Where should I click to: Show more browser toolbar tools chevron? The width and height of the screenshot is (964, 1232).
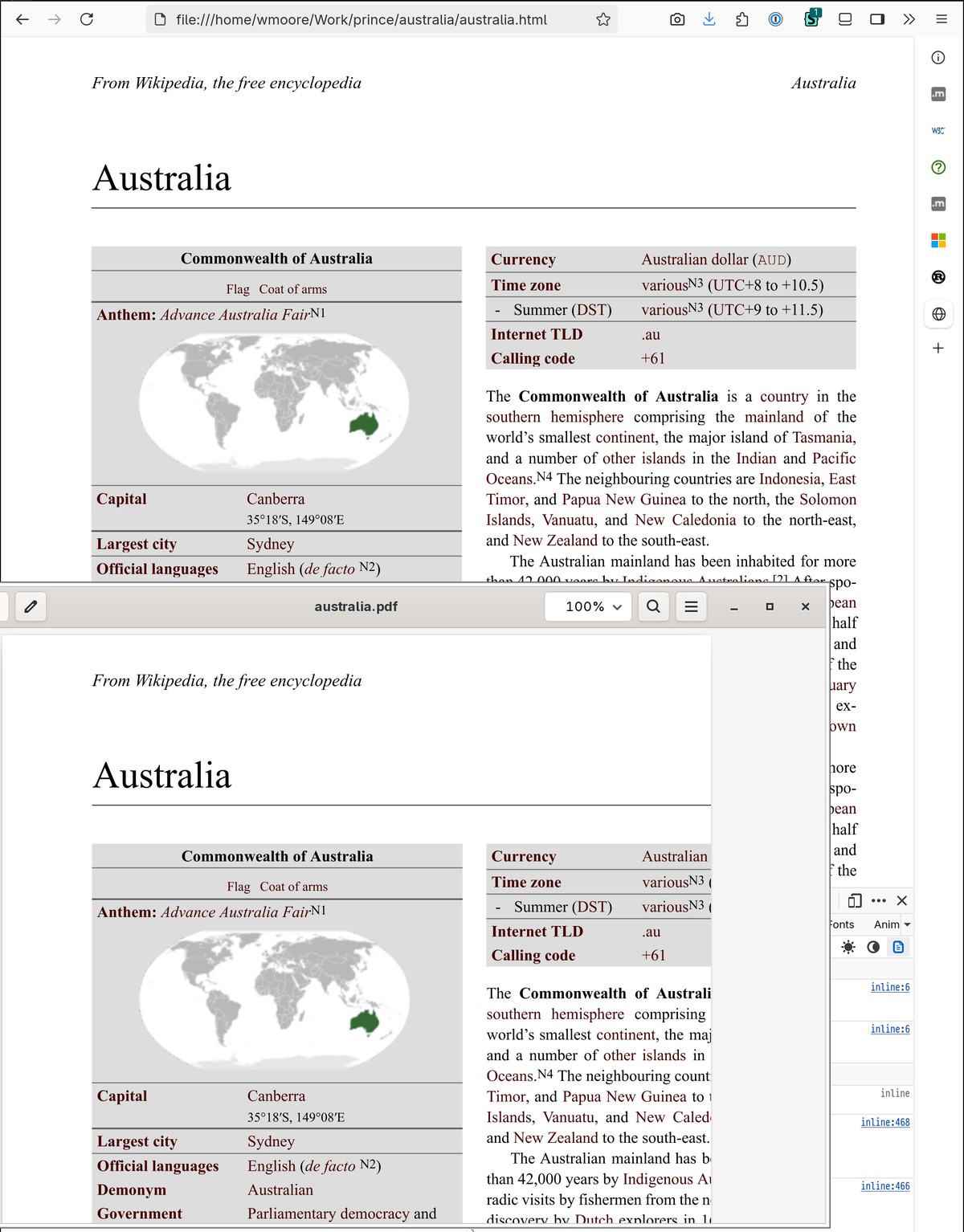(909, 19)
